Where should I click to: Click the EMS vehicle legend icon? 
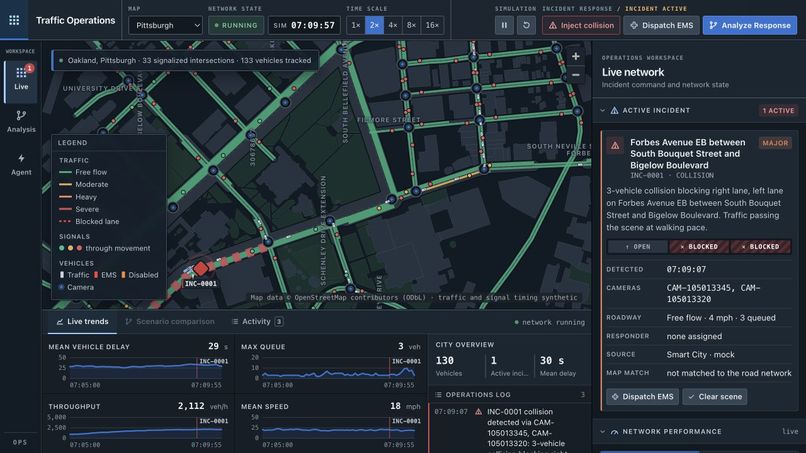(x=96, y=275)
